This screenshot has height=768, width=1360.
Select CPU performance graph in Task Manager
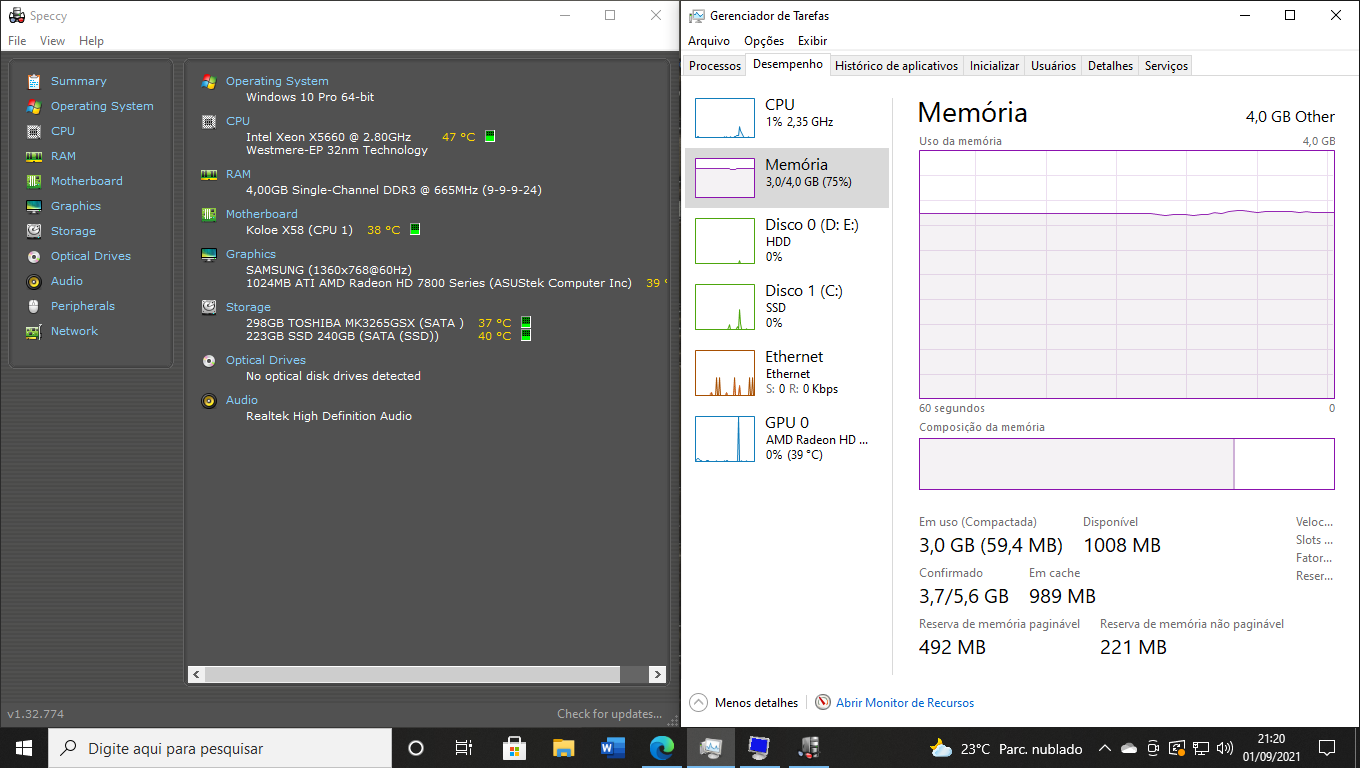725,118
